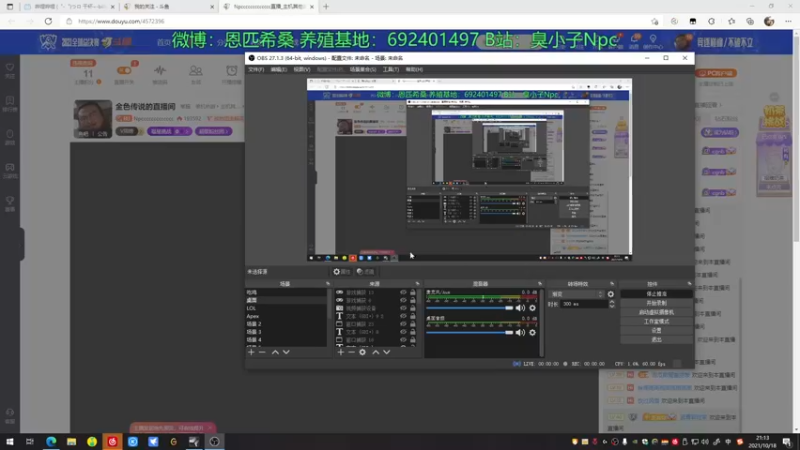800x450 pixels.
Task: Open Microsoft Edge from the taskbar
Action: coord(51,442)
